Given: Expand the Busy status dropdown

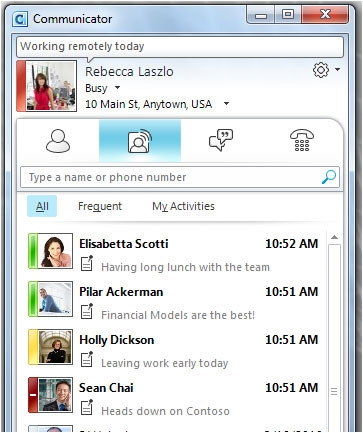Looking at the screenshot, I should 117,88.
